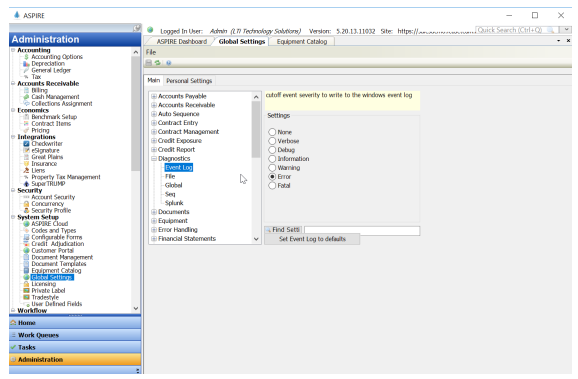The width and height of the screenshot is (578, 379).
Task: Select the Information severity option
Action: point(272,159)
